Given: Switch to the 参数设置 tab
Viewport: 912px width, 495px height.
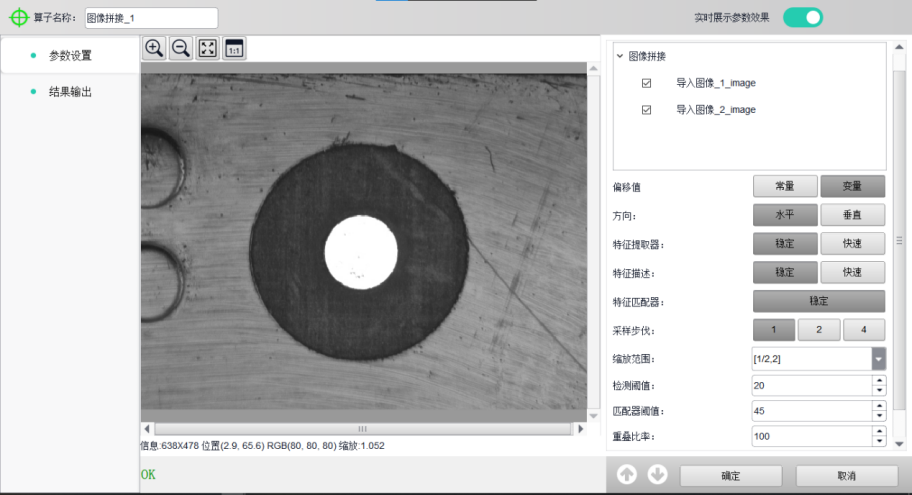Looking at the screenshot, I should coord(70,55).
